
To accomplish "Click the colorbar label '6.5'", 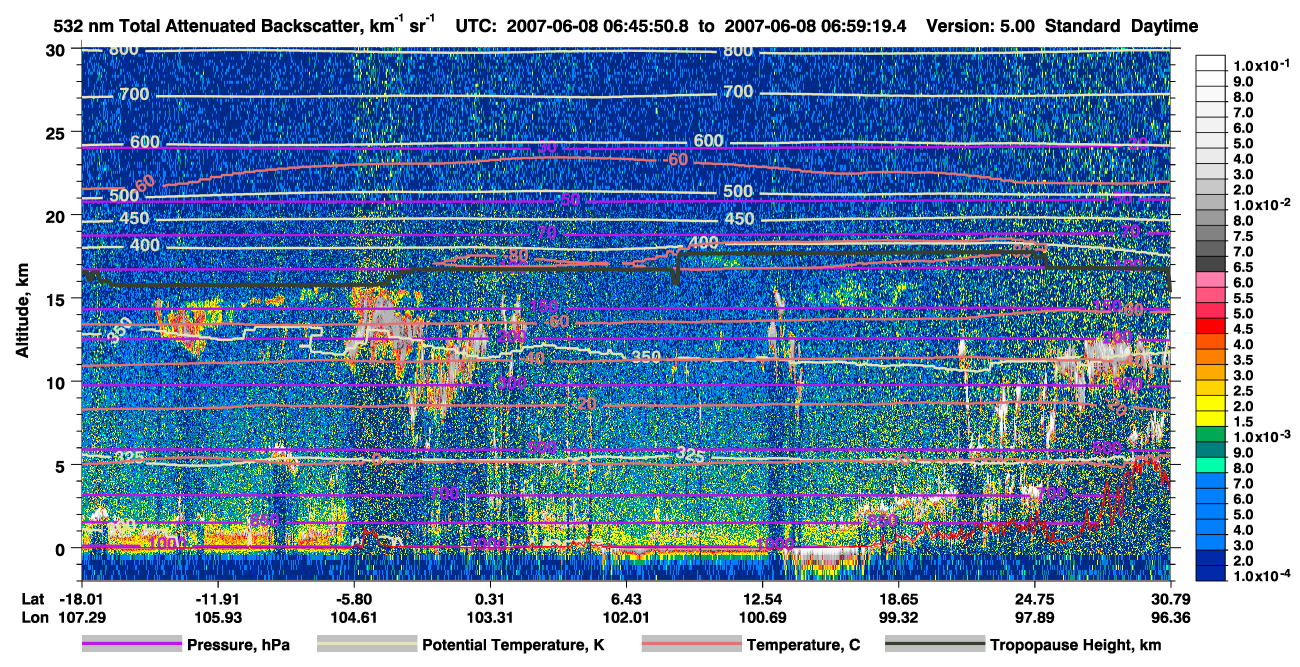I will click(1243, 267).
